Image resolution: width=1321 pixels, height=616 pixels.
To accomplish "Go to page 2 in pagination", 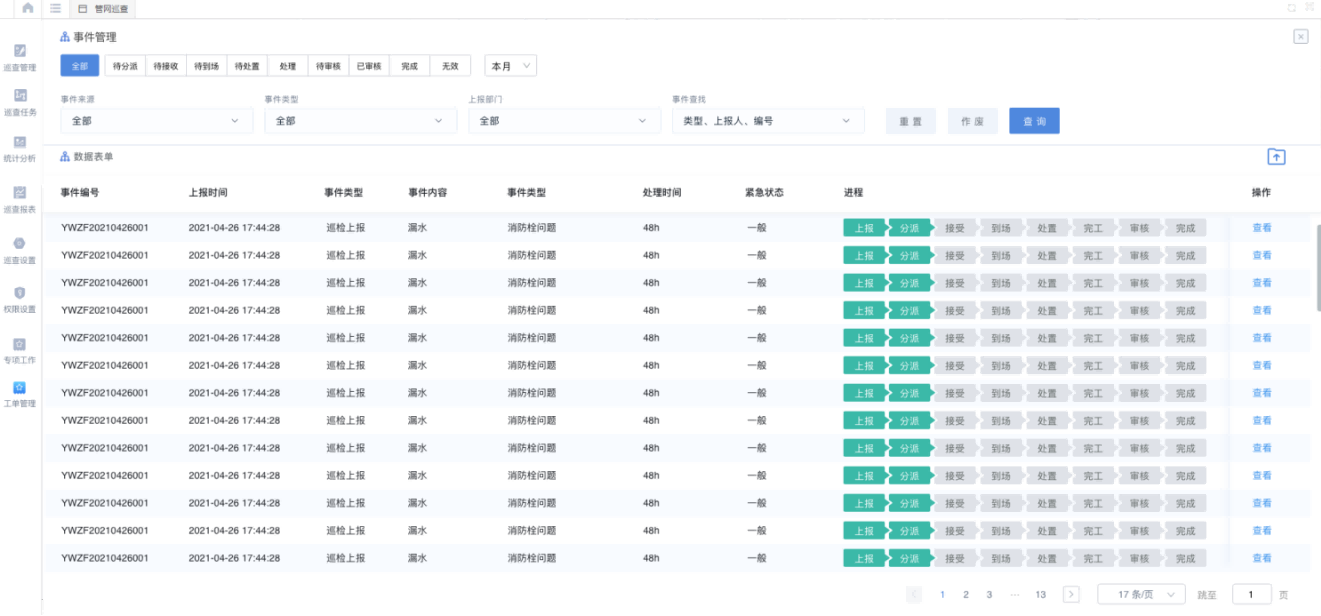I will pyautogui.click(x=965, y=594).
